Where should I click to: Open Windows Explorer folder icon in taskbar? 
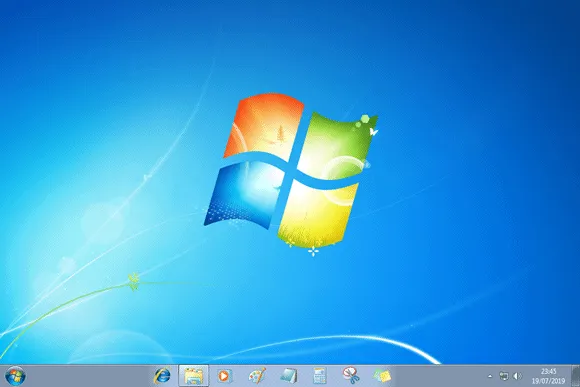(193, 376)
